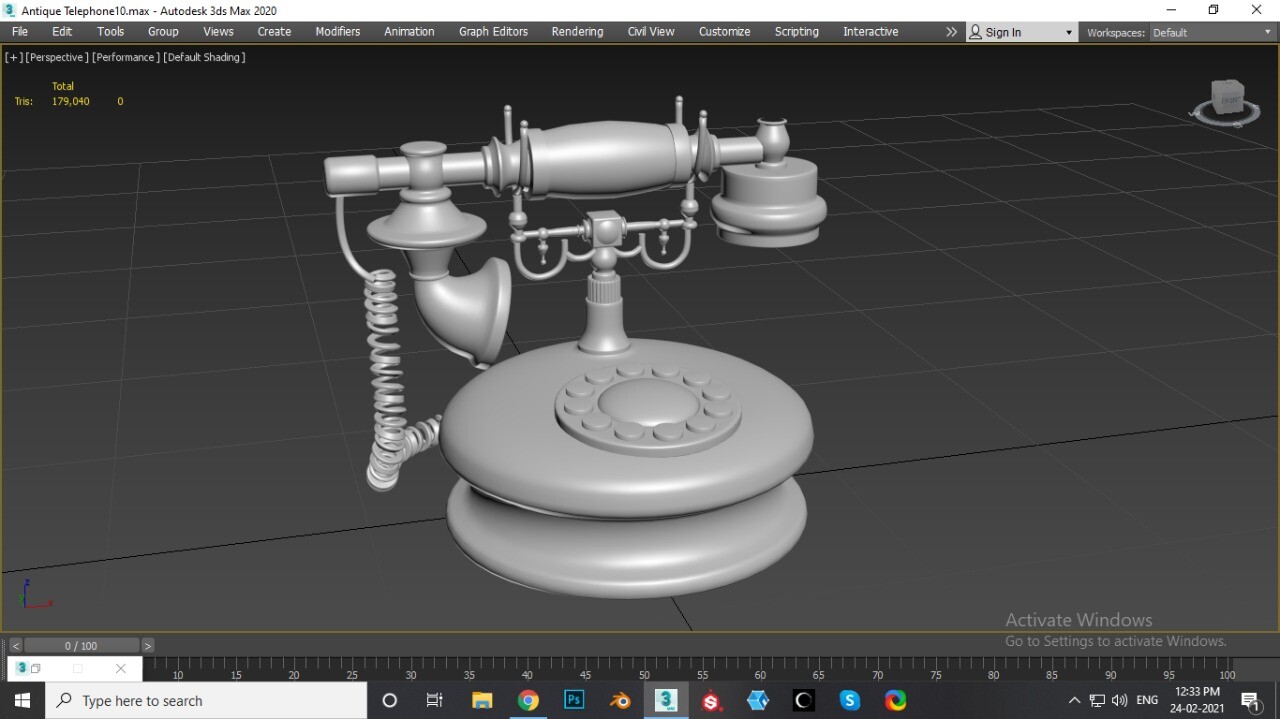Click the ENG language indicator

[x=1147, y=701]
